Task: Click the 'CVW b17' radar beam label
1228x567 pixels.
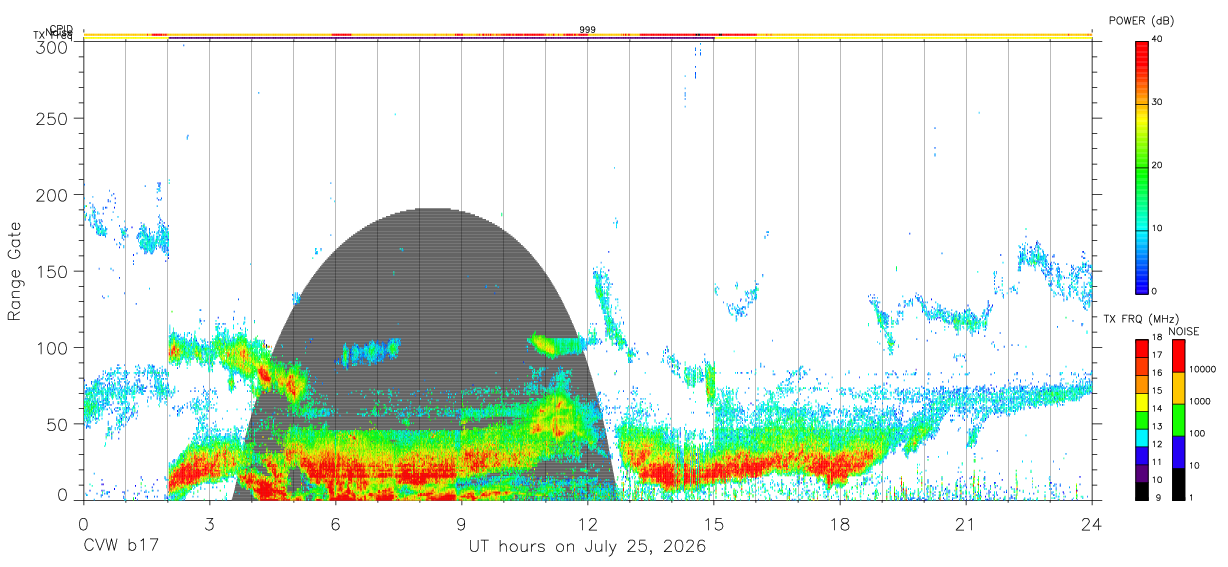Action: point(121,547)
